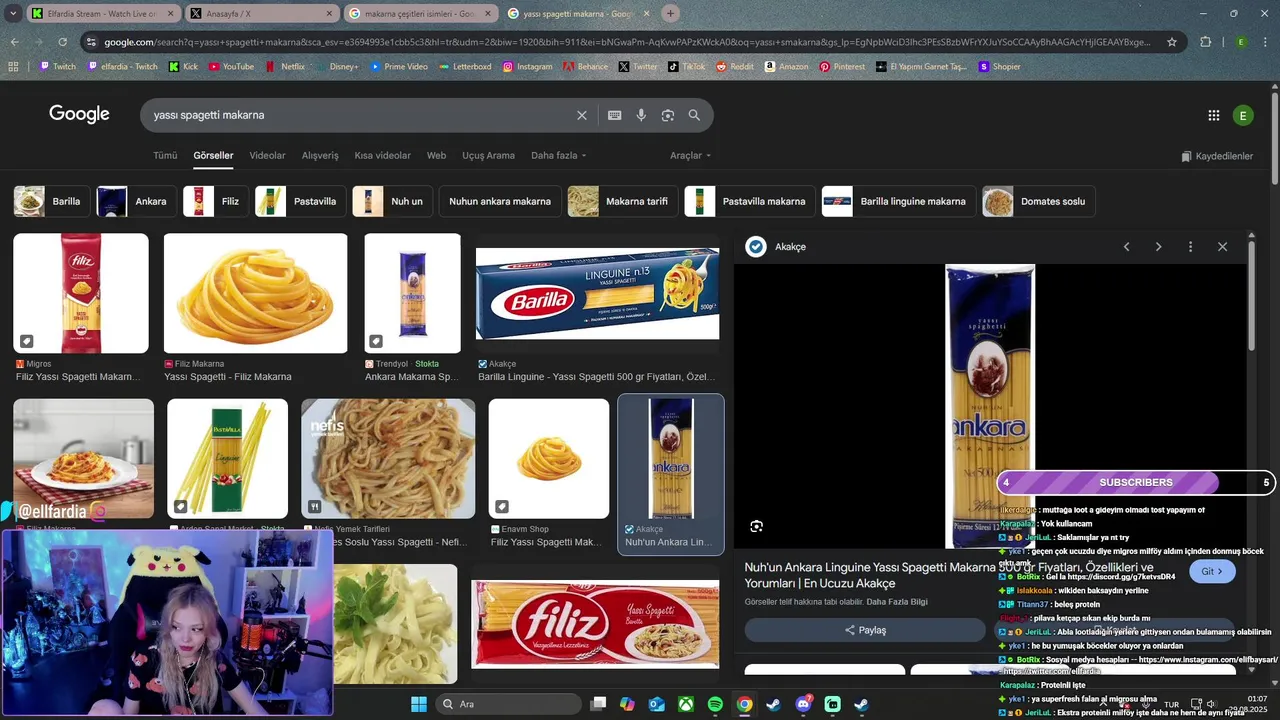The height and width of the screenshot is (720, 1280).
Task: Go back to the previous page
Action: [14, 42]
